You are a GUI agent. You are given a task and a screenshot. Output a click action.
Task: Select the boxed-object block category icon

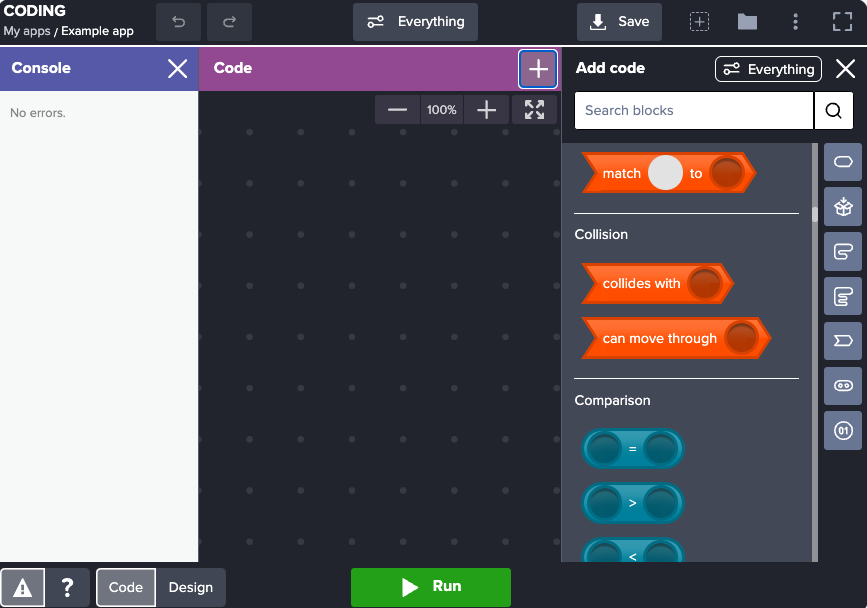843,207
